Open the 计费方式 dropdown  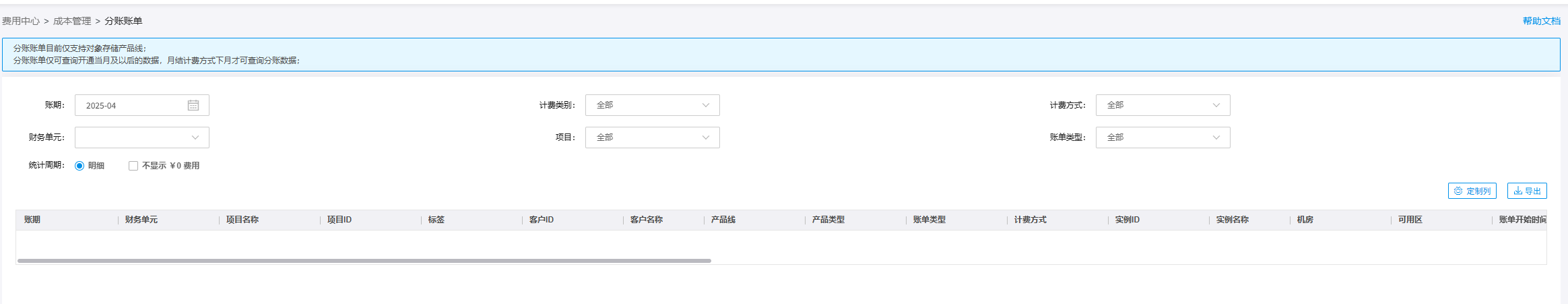point(1163,105)
